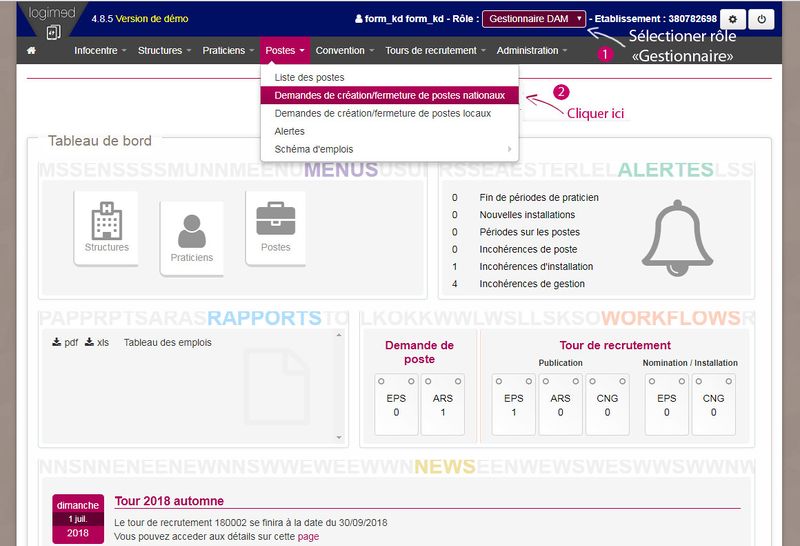Open Nomination / Installation CNG card
The width and height of the screenshot is (800, 546).
(x=713, y=405)
